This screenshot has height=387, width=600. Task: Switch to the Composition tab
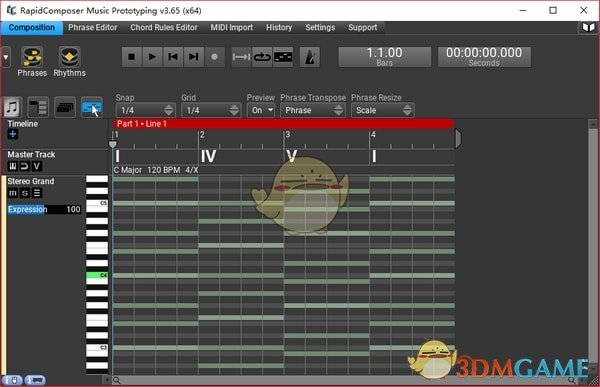point(32,28)
